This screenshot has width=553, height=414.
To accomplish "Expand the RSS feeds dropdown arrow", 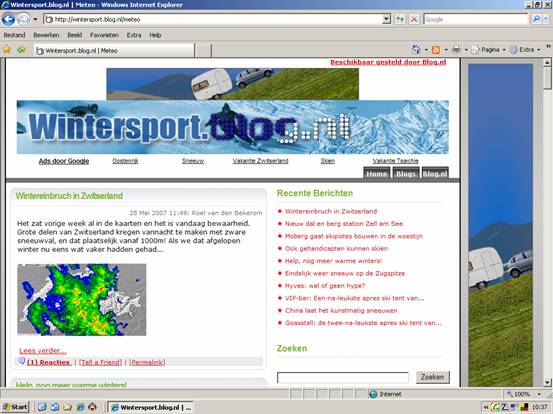I will tap(446, 50).
